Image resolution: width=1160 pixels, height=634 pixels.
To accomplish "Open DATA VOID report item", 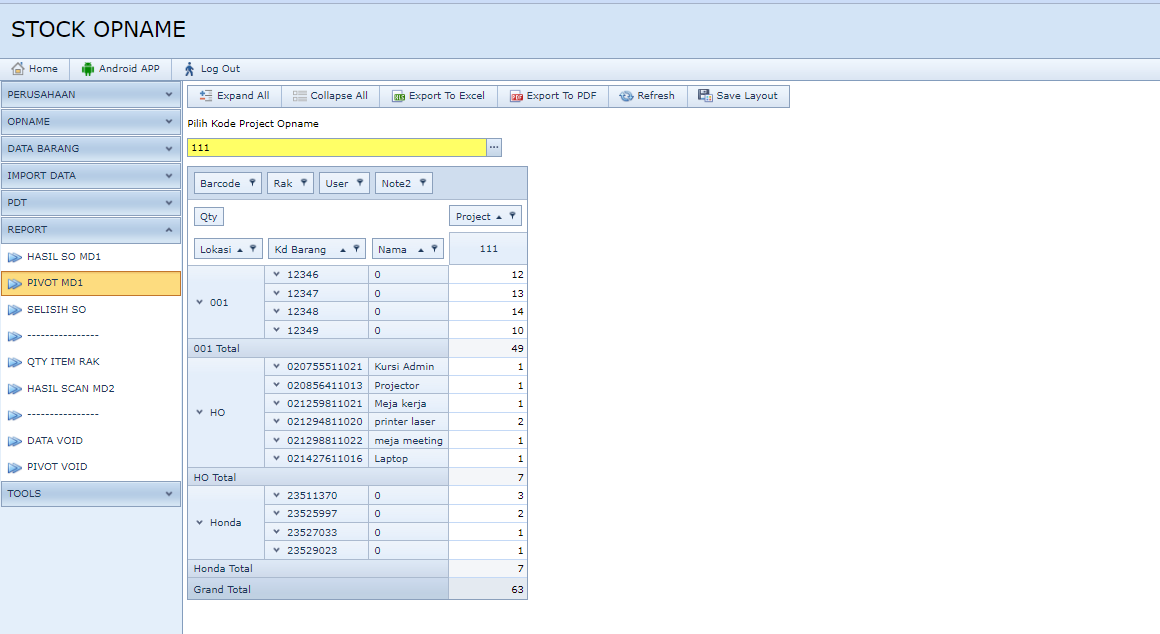I will 54,441.
